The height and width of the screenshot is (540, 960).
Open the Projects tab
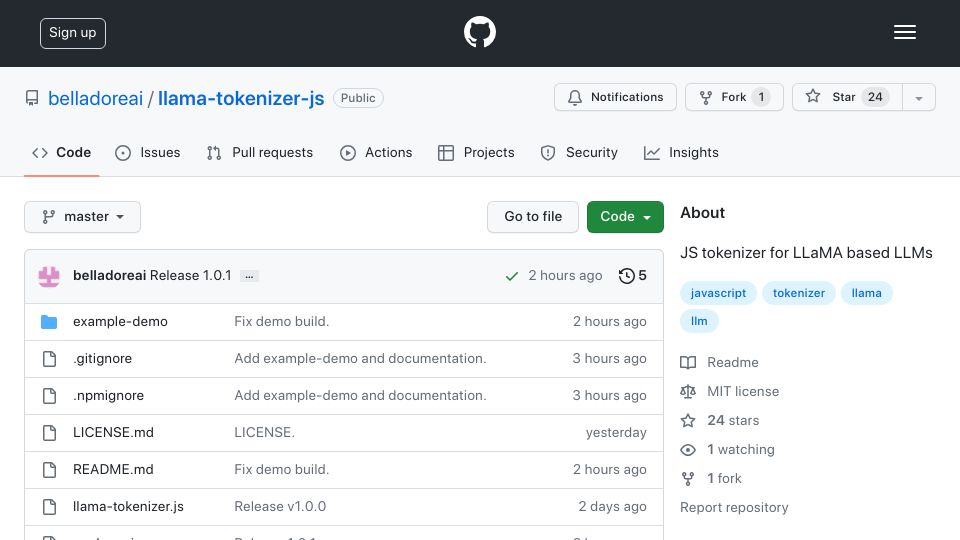(x=476, y=152)
